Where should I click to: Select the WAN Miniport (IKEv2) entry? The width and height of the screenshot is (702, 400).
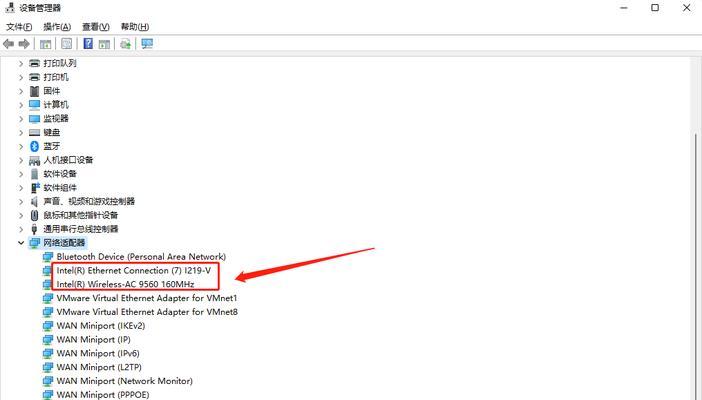(x=101, y=326)
